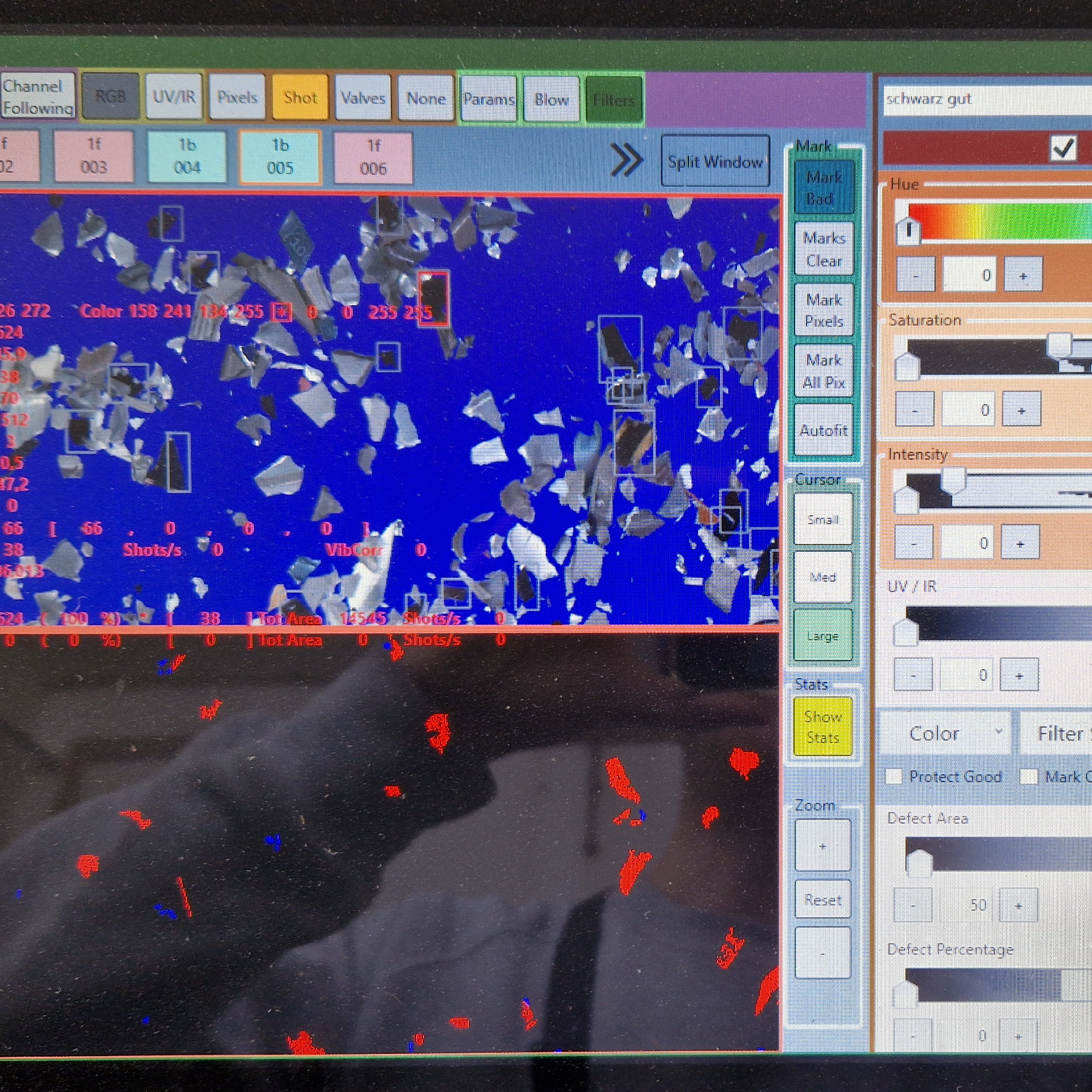Viewport: 1092px width, 1092px height.
Task: Click the Hue value field
Action: coord(969,274)
